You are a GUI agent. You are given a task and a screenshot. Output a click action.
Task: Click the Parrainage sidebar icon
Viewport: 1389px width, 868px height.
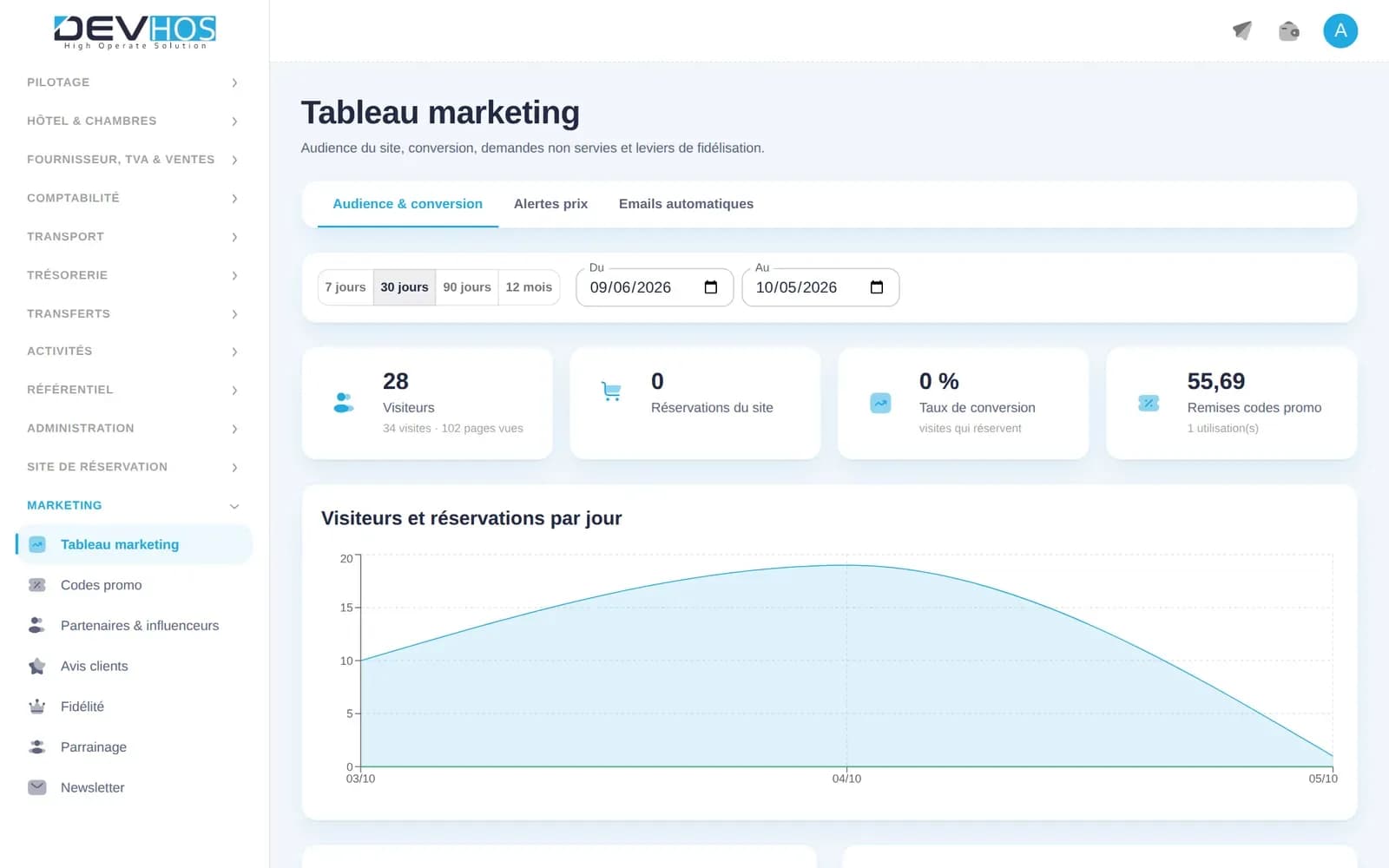coord(37,746)
